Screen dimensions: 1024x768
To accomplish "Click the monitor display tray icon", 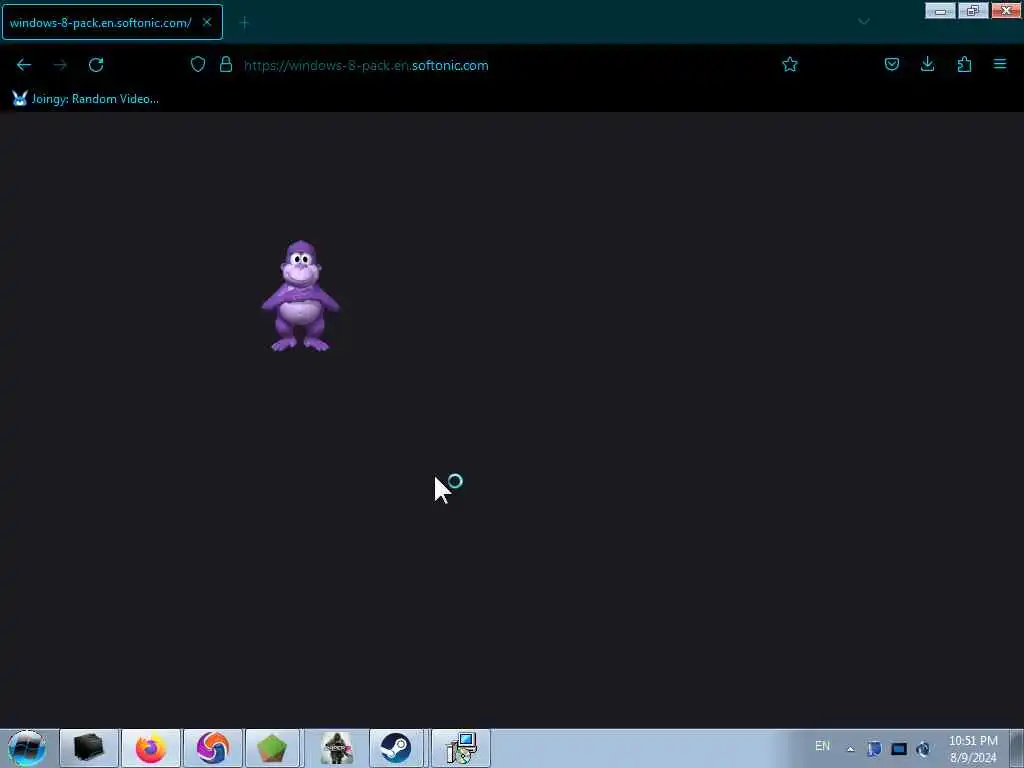I will tap(899, 749).
